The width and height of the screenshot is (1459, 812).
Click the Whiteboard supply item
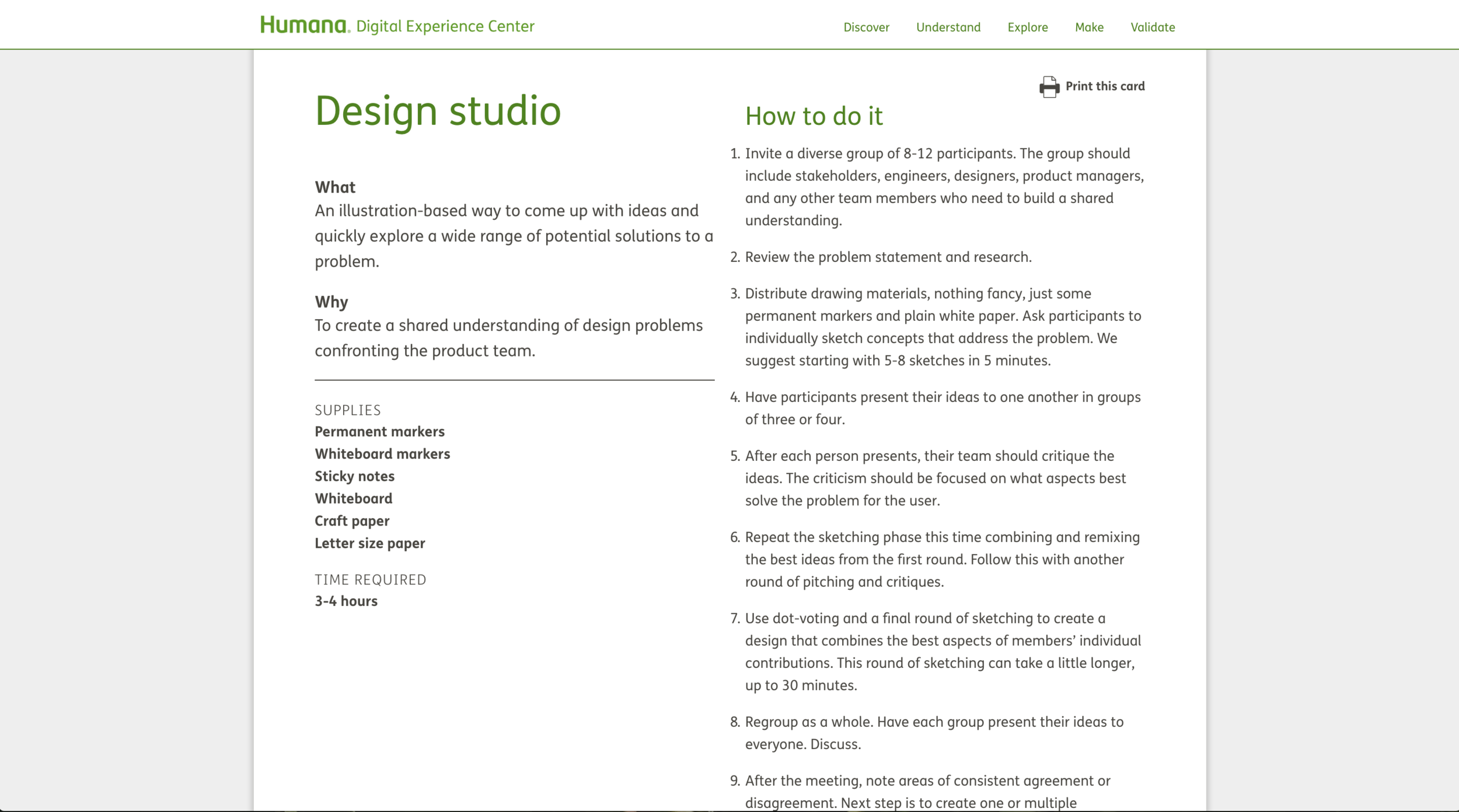point(354,499)
